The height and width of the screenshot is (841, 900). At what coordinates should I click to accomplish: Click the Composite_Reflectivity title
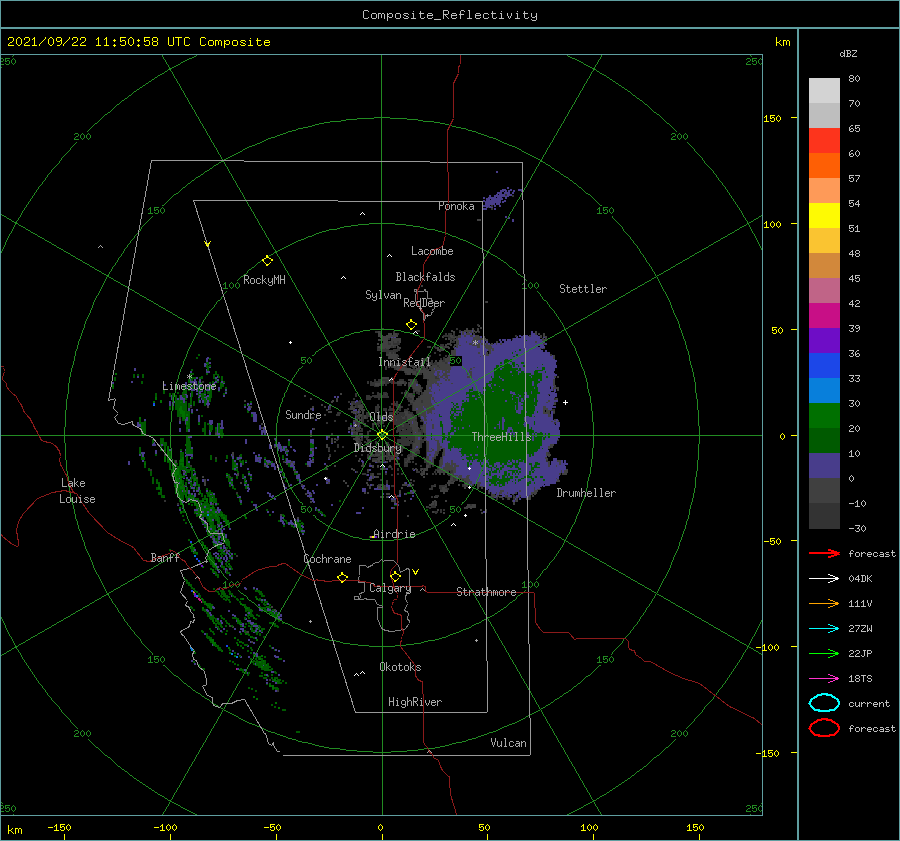[450, 15]
